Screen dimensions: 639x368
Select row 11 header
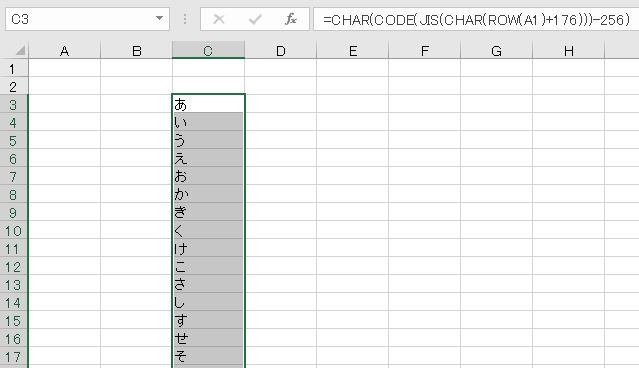coord(14,248)
